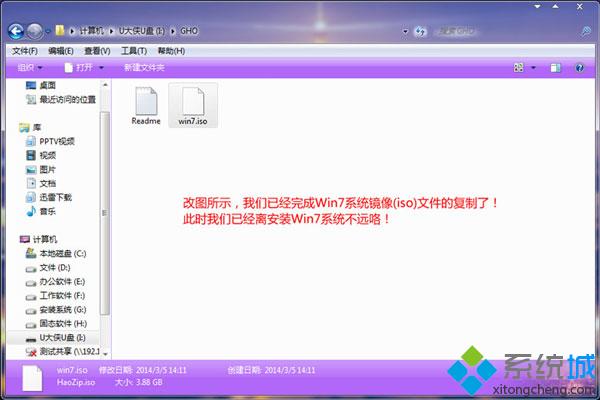
Task: Select 文件 (D:) drive
Action: click(48, 268)
